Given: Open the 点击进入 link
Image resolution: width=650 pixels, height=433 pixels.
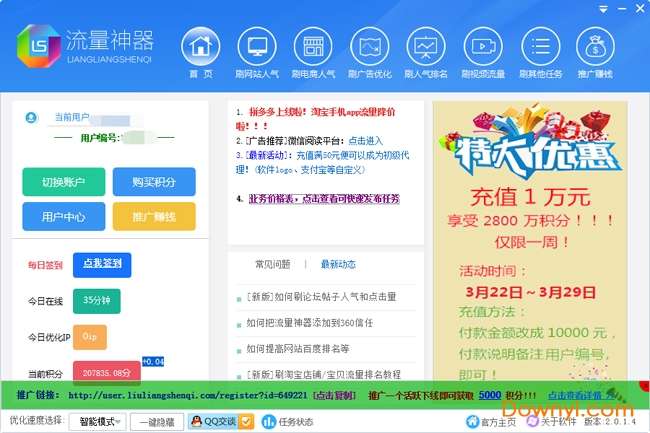Looking at the screenshot, I should coord(365,141).
